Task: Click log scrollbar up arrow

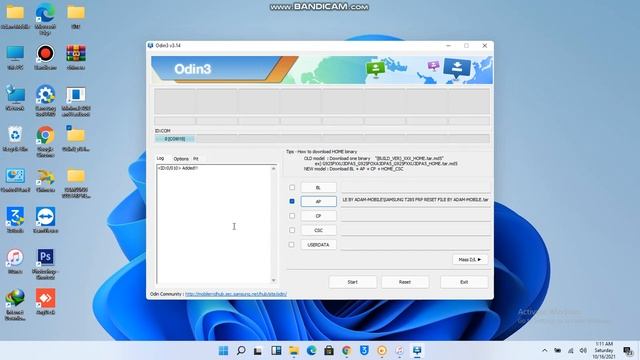Action: [273, 169]
